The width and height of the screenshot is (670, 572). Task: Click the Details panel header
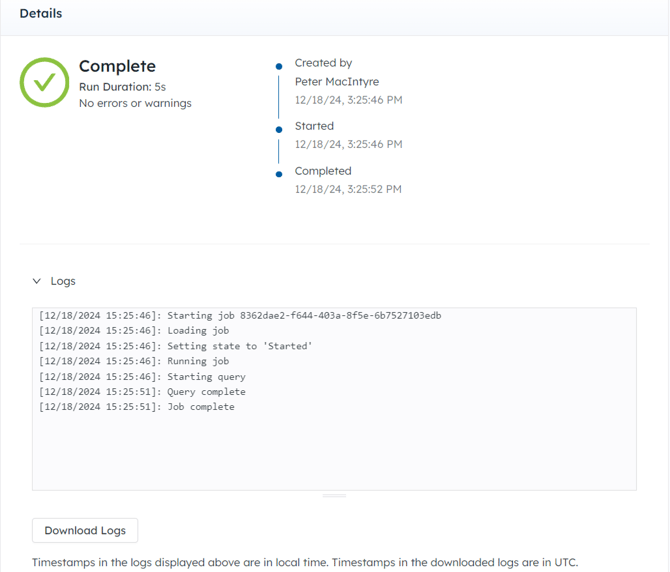(x=41, y=14)
